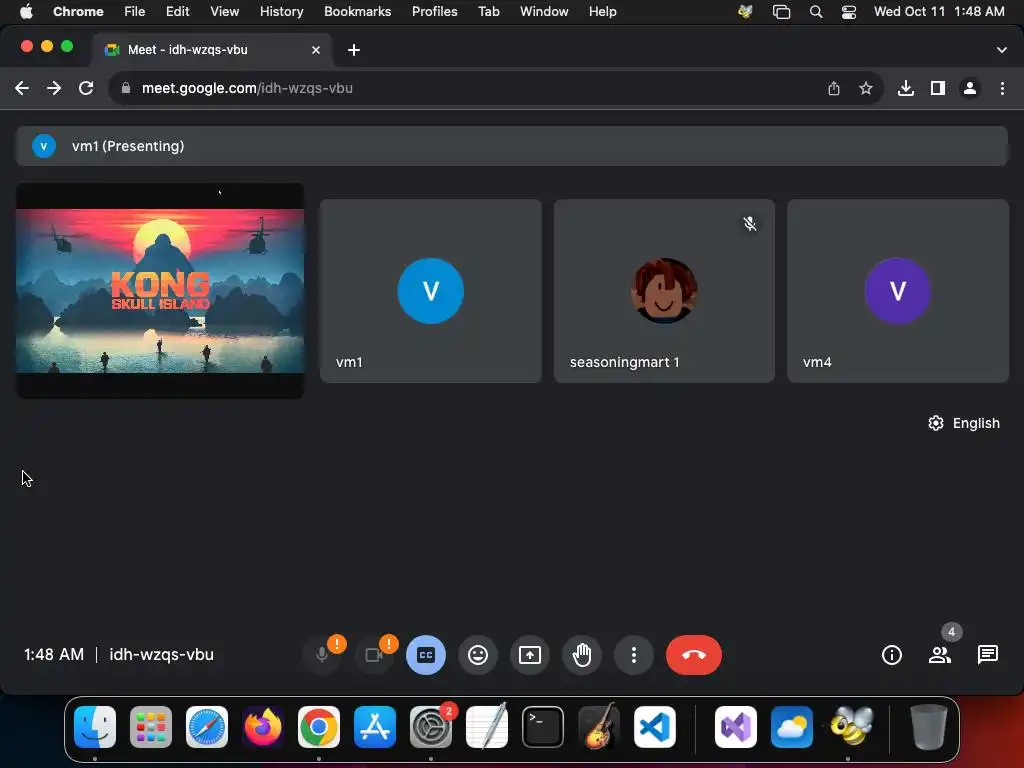
Task: Open the Apple menu
Action: point(26,11)
